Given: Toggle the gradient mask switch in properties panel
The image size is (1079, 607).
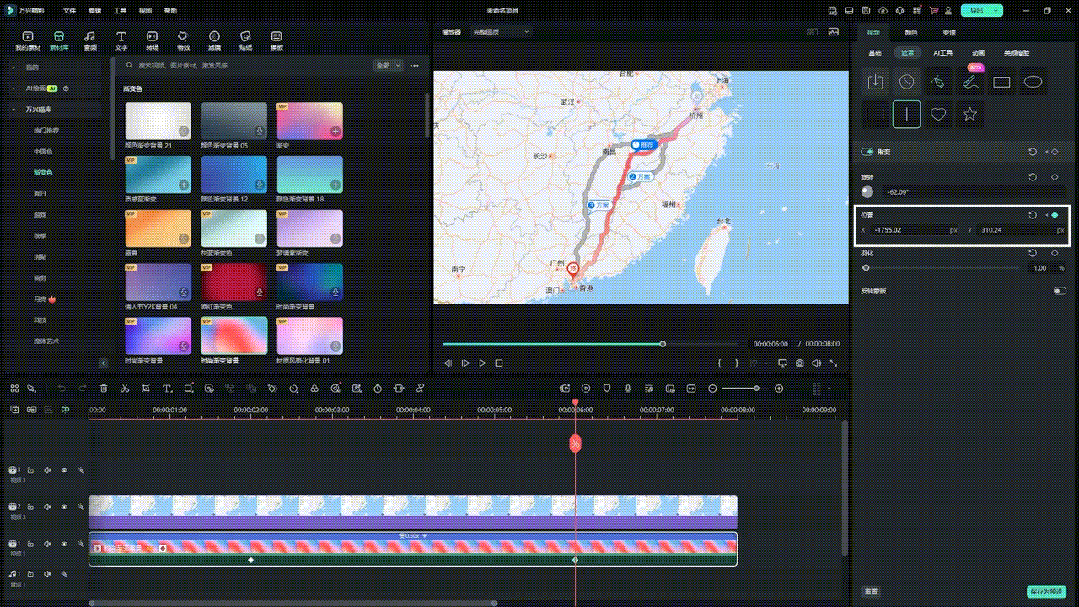Looking at the screenshot, I should [867, 151].
